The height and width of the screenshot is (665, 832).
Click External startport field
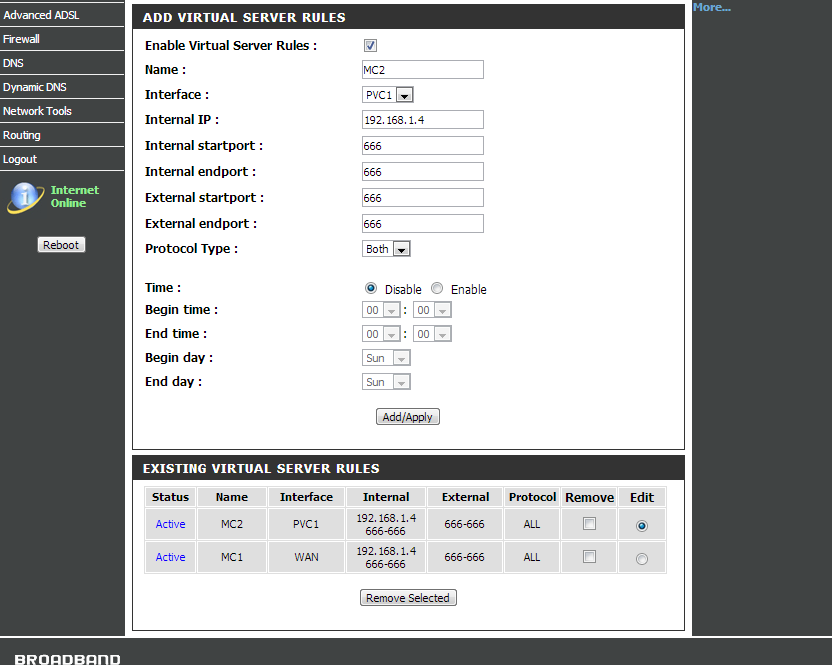pyautogui.click(x=423, y=197)
